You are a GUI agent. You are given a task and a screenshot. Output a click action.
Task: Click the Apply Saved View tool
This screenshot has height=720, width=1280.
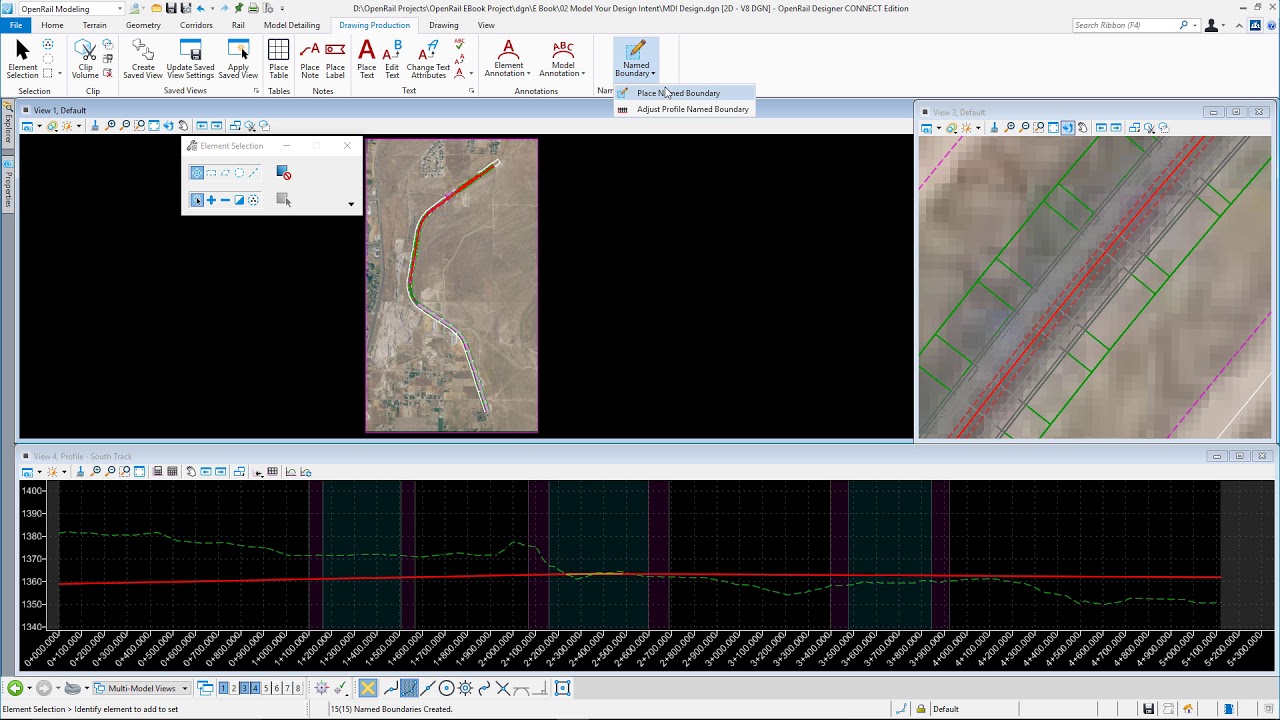tap(238, 60)
